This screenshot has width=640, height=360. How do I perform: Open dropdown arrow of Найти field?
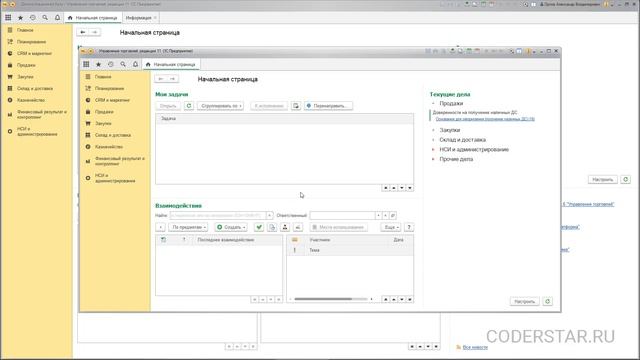pyautogui.click(x=269, y=215)
